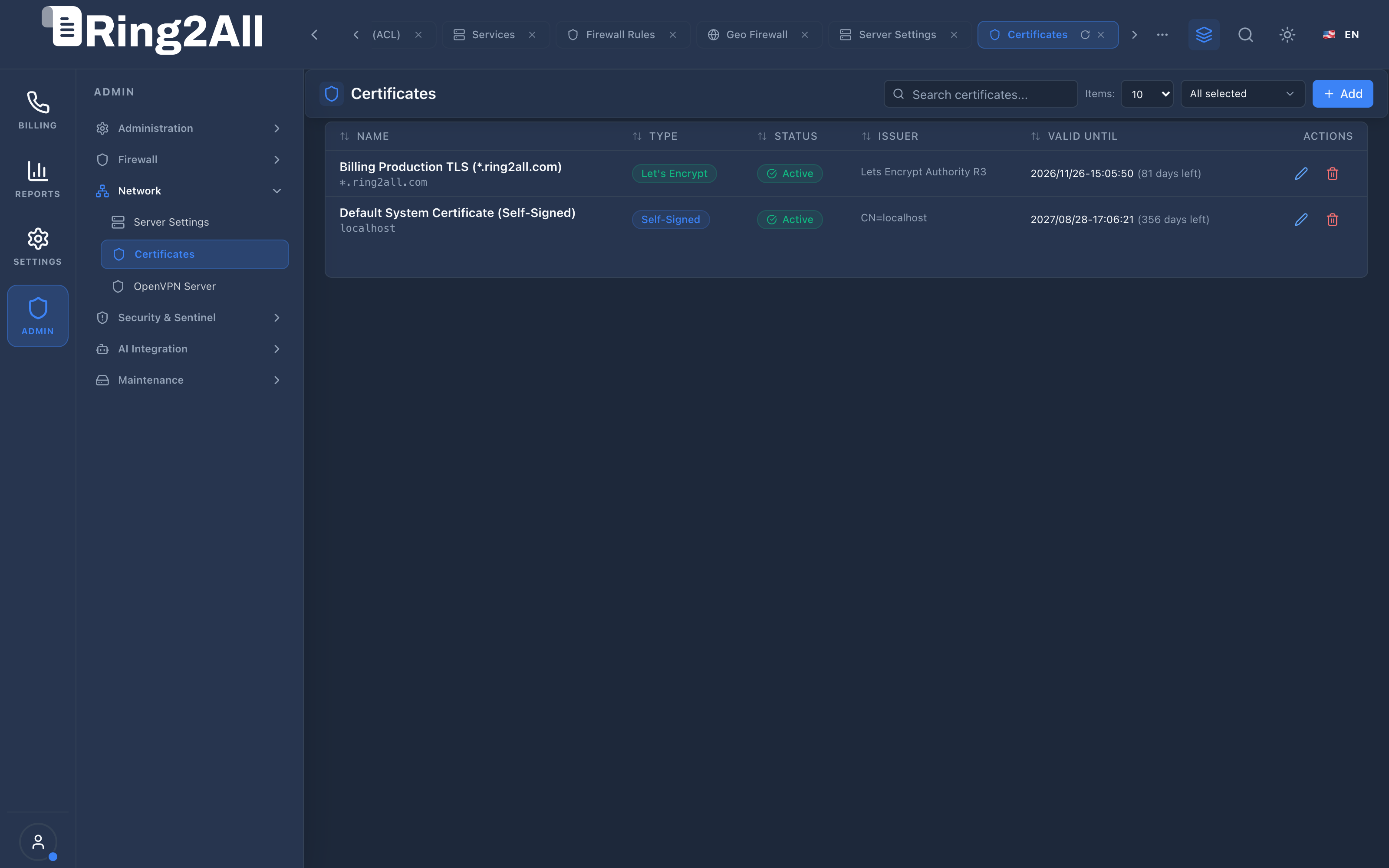This screenshot has height=868, width=1389.
Task: Open Server Settings in Network submenu
Action: (194, 222)
